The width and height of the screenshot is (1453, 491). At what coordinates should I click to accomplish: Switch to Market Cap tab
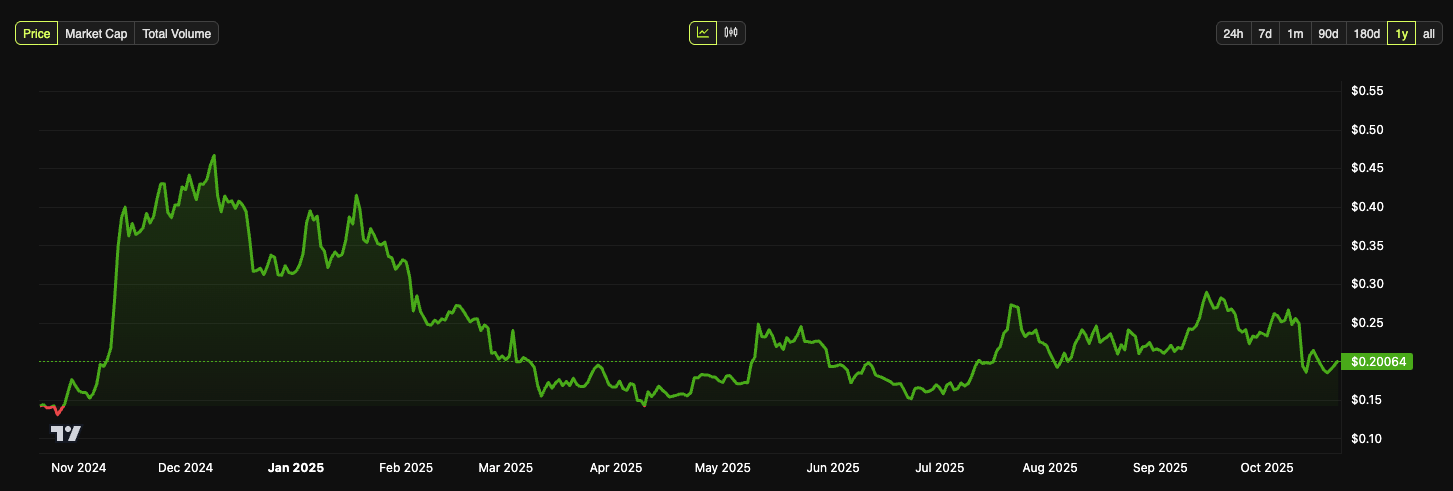tap(96, 34)
